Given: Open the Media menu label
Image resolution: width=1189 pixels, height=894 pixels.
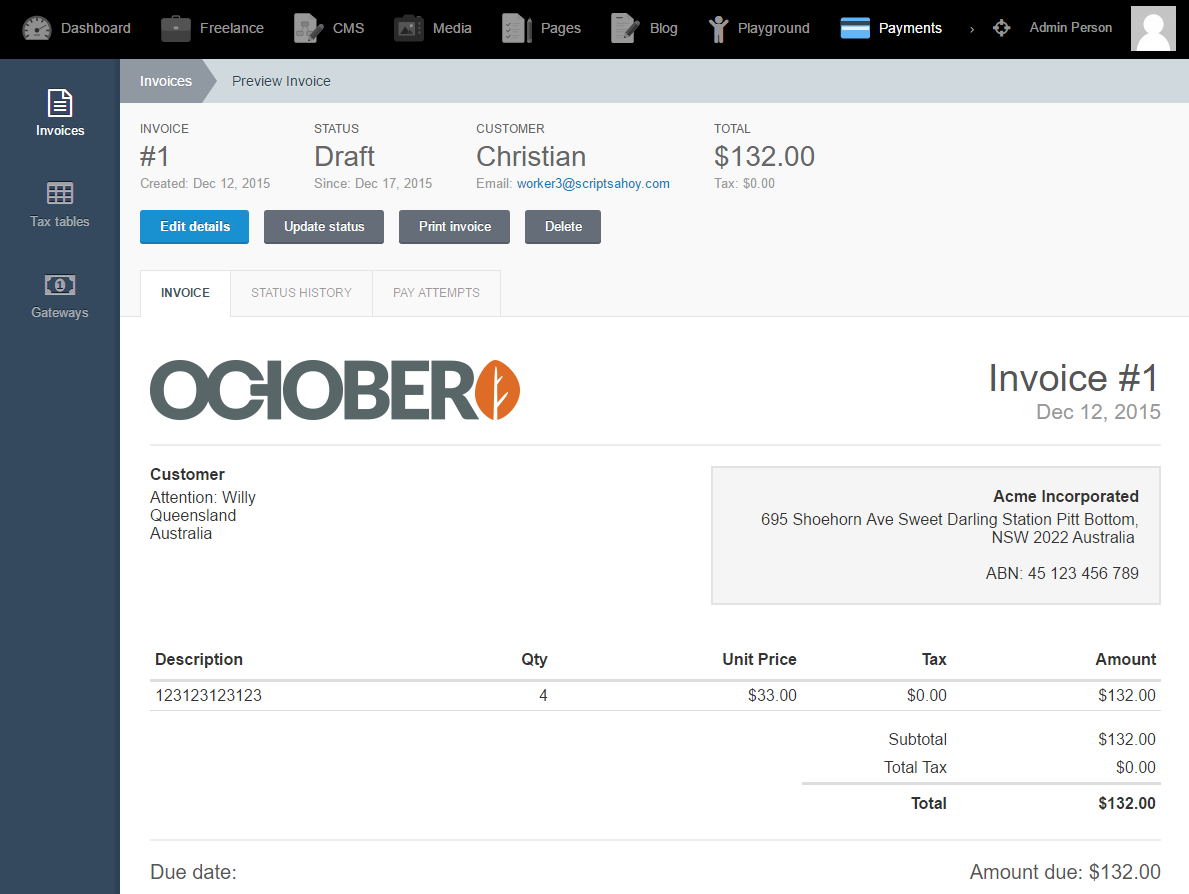Looking at the screenshot, I should coord(452,28).
